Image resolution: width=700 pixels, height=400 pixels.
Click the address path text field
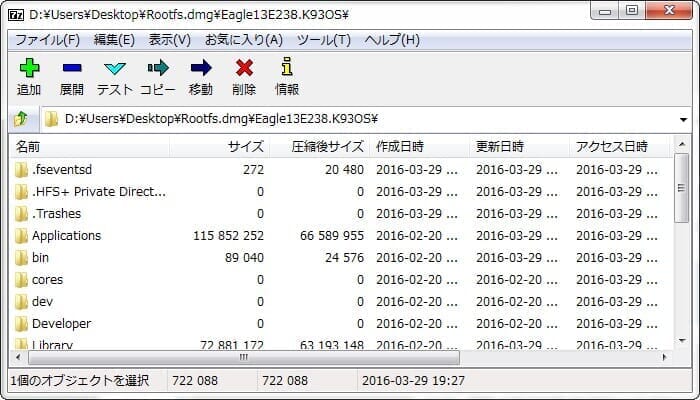366,119
